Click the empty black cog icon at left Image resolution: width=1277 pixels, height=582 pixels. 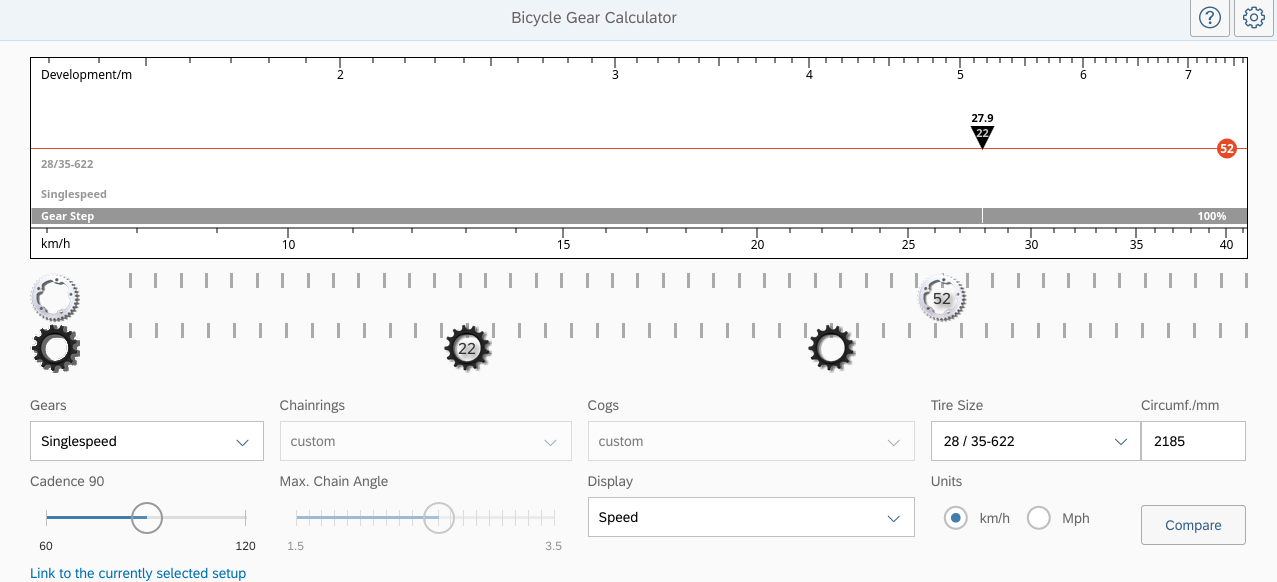pos(55,348)
